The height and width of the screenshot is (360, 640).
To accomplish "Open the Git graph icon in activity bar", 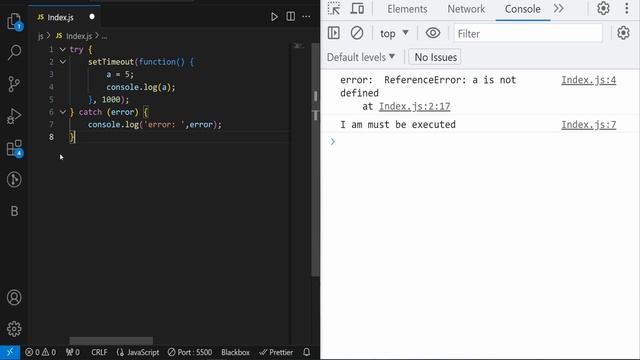I will click(x=14, y=180).
